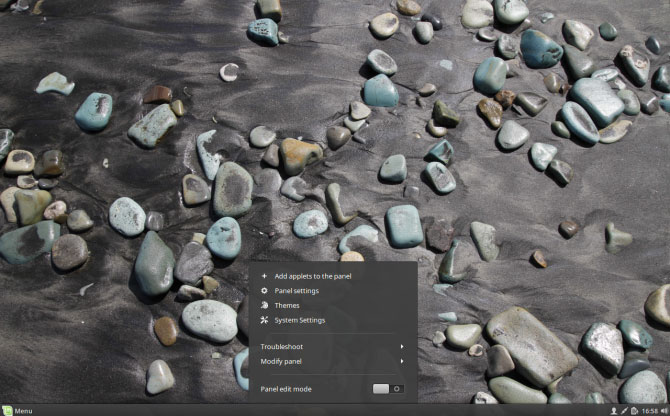Click the Linux Mint logo in the panel
670x416 pixels.
7,410
